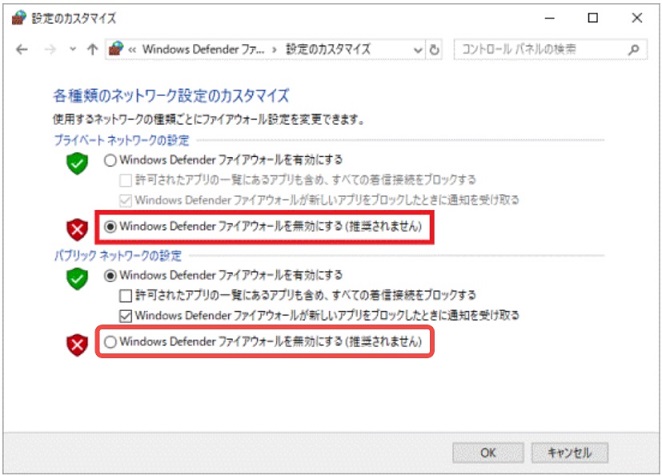Click green shield in public network section
The height and width of the screenshot is (476, 662).
tap(77, 279)
